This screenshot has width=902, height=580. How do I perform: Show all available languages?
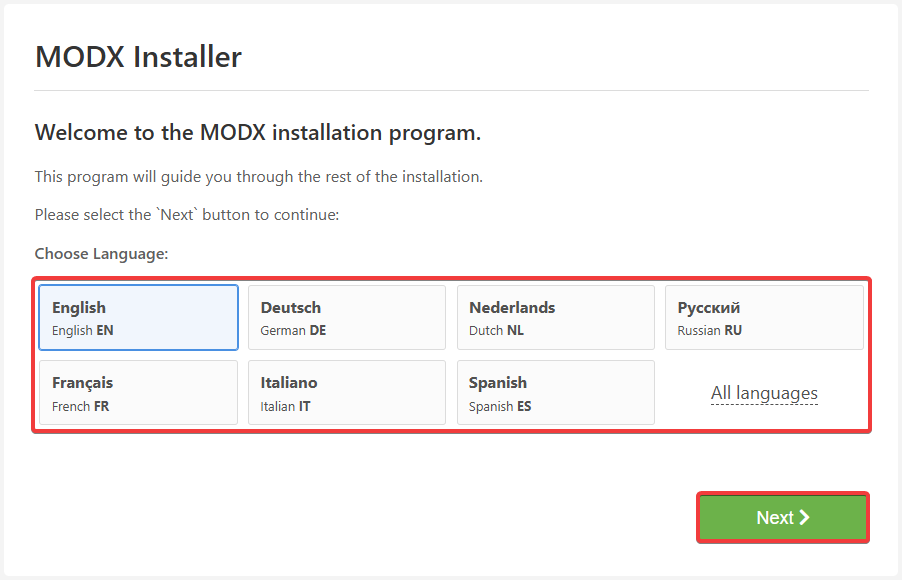pos(764,393)
